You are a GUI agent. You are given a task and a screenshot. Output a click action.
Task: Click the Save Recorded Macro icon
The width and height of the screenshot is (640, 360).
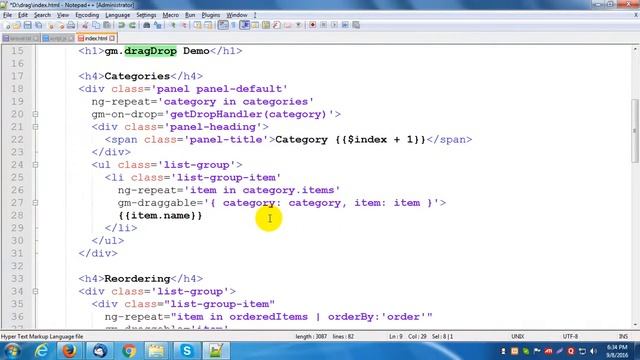pos(356,25)
